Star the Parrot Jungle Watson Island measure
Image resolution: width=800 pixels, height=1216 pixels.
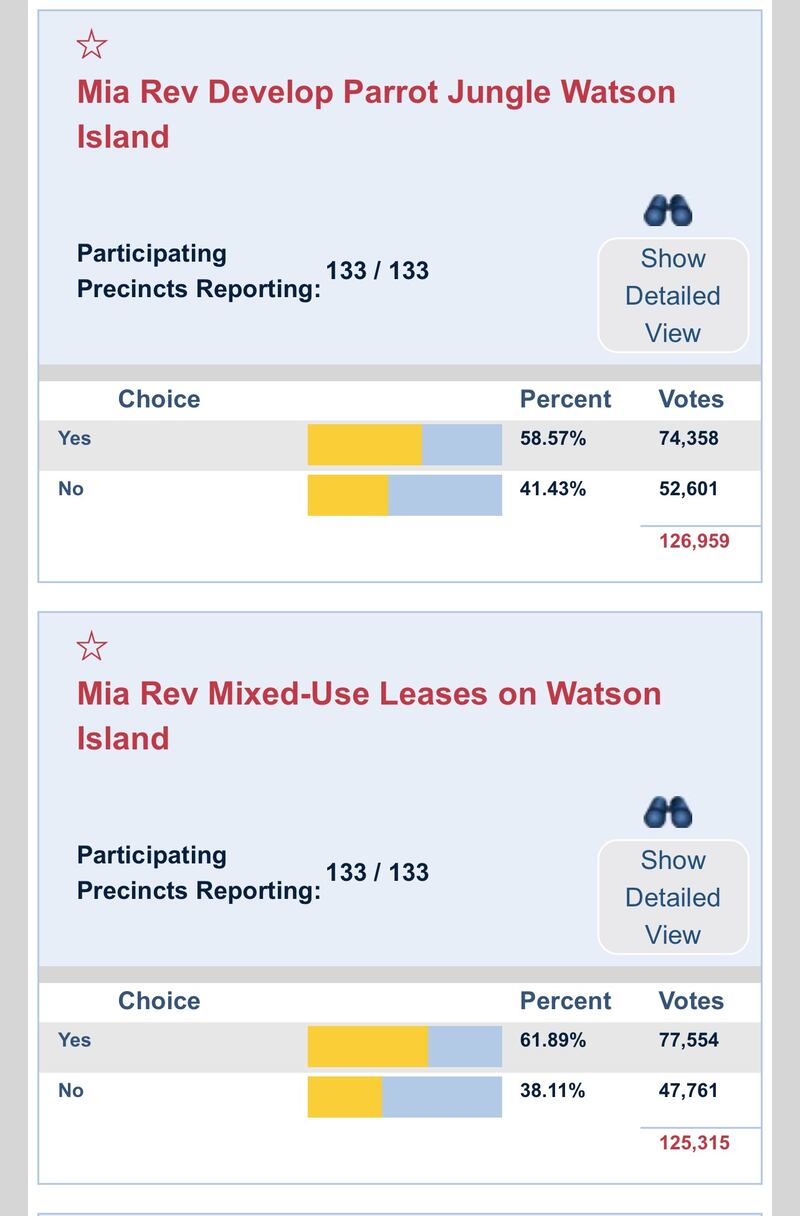[92, 44]
